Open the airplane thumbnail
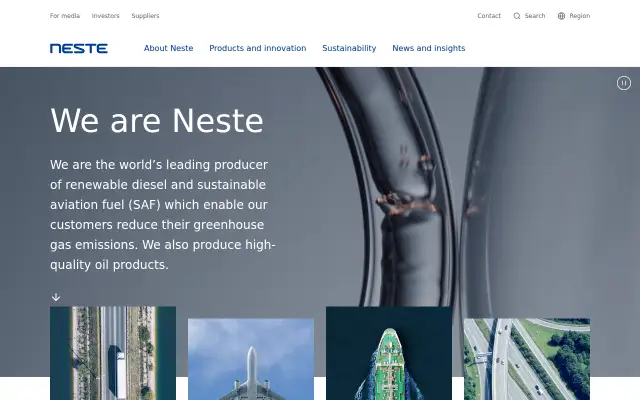Screen dimensions: 640x400 (251, 359)
